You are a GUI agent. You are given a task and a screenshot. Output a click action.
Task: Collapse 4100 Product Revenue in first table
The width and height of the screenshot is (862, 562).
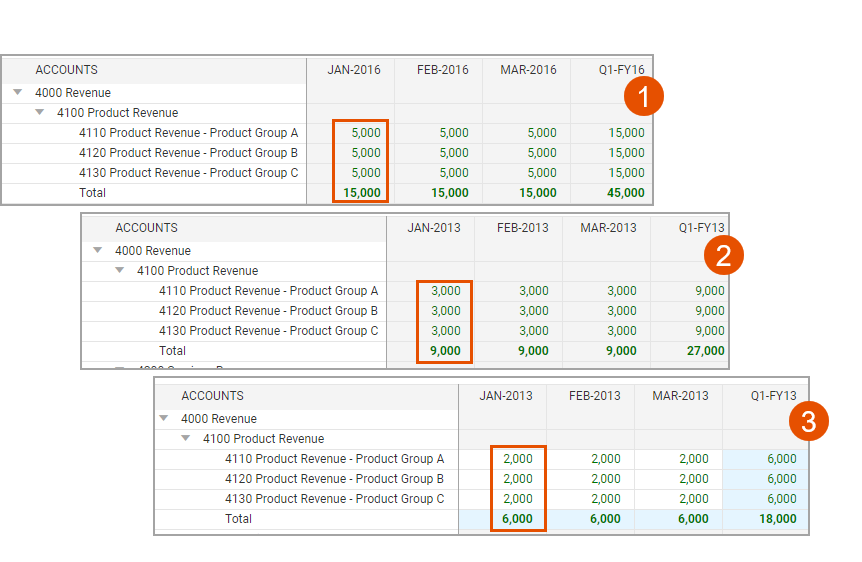click(x=40, y=112)
